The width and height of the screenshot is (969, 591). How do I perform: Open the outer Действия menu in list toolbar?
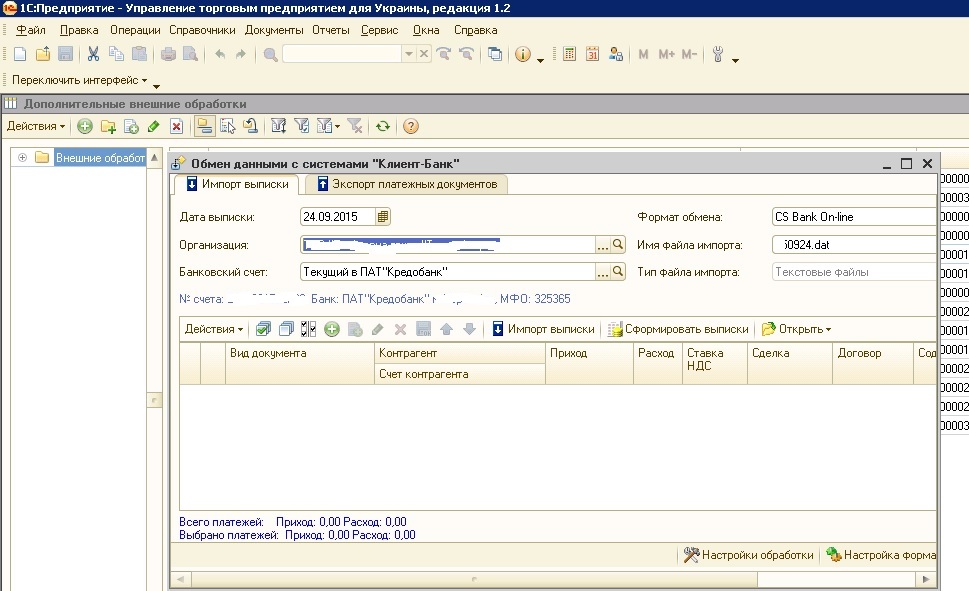click(36, 127)
